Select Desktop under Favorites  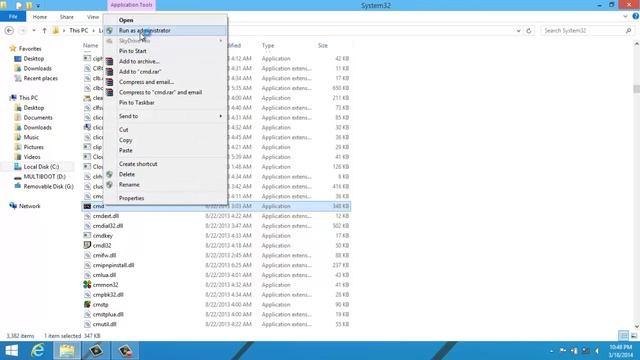(x=33, y=59)
